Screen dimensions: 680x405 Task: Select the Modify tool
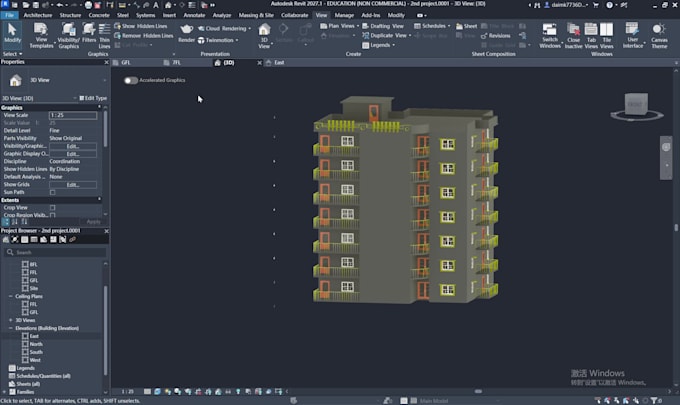click(x=12, y=34)
